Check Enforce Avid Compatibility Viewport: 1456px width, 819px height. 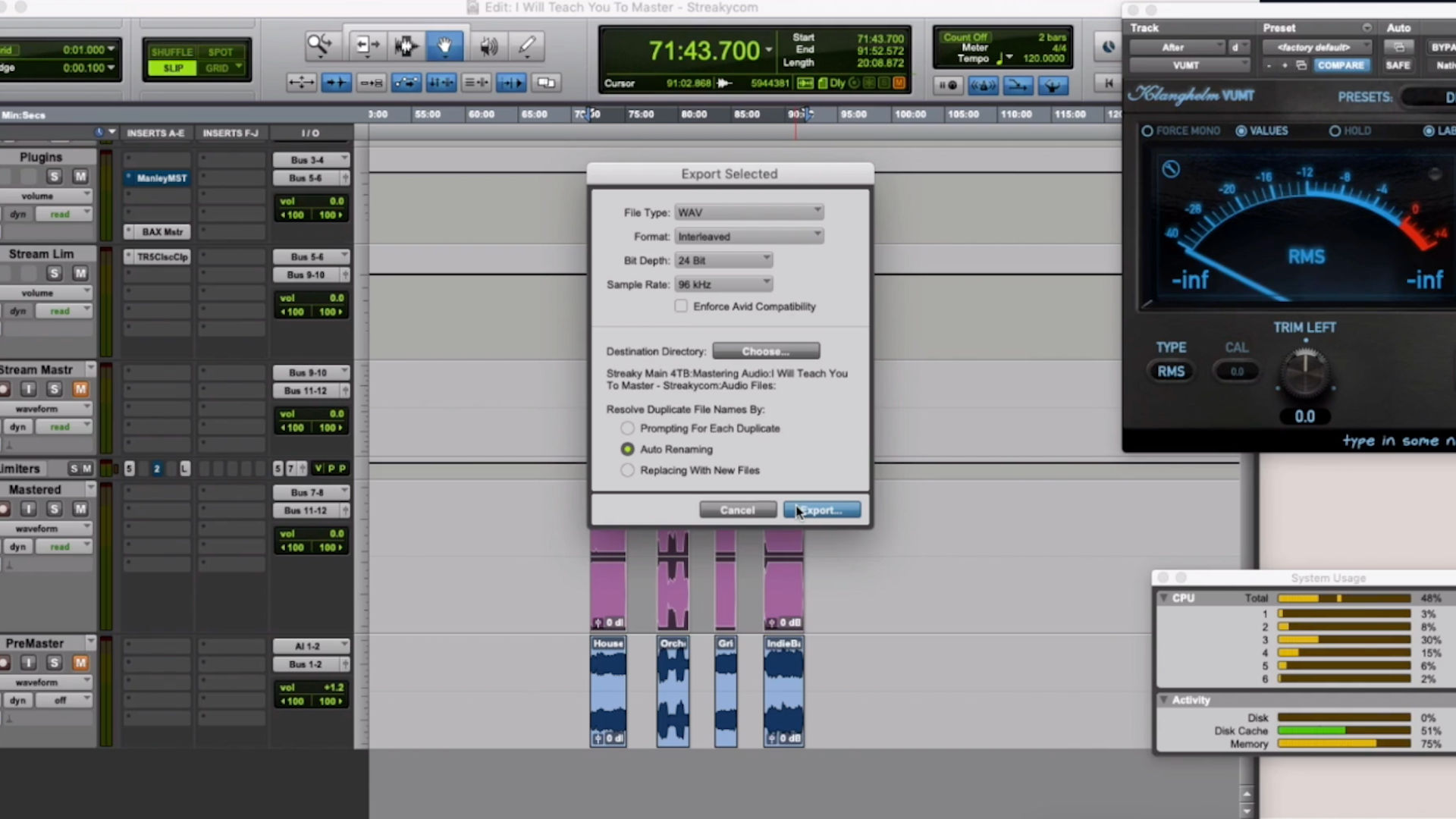coord(681,306)
